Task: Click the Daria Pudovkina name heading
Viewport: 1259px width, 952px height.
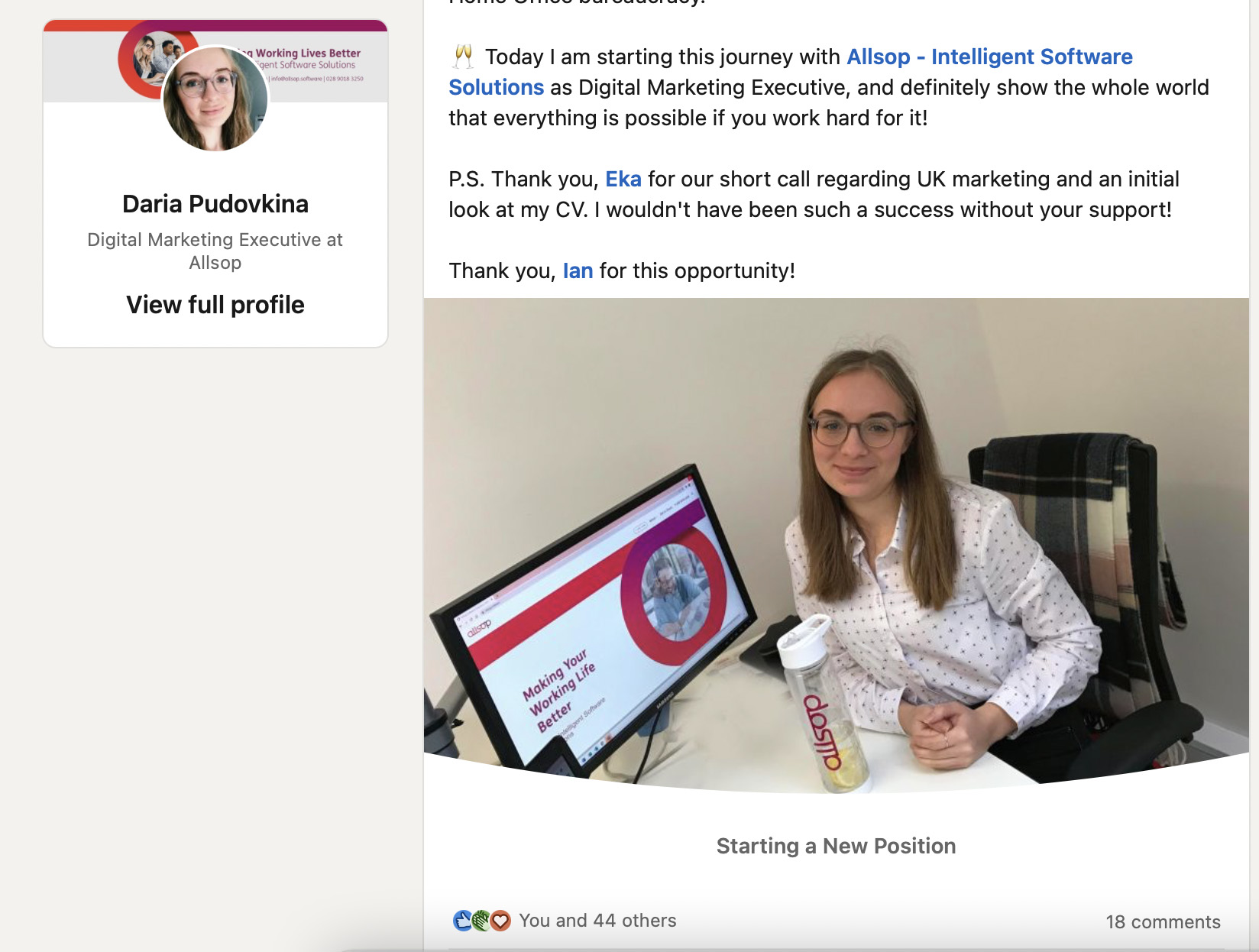Action: (215, 204)
